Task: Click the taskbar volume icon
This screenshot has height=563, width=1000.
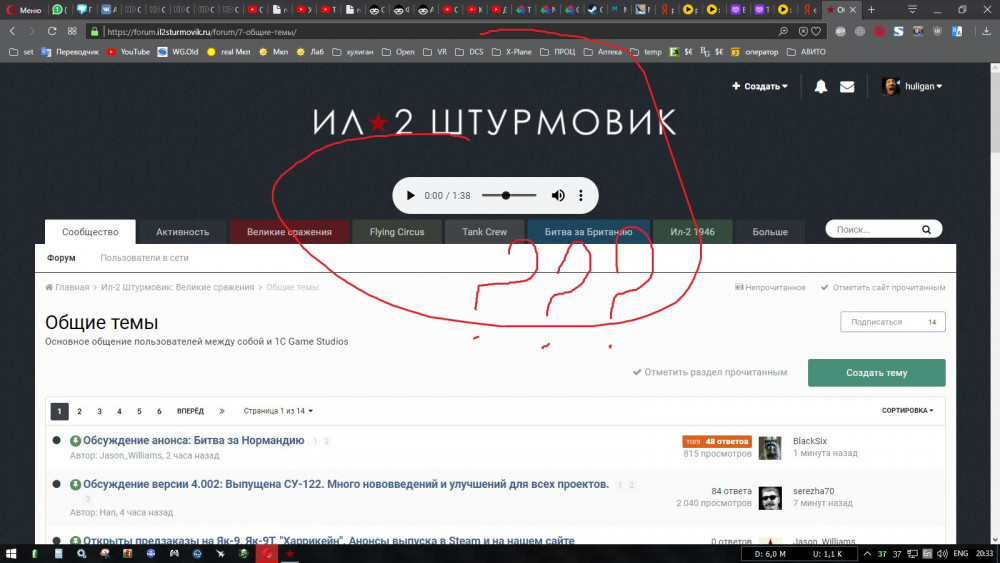Action: coord(942,553)
